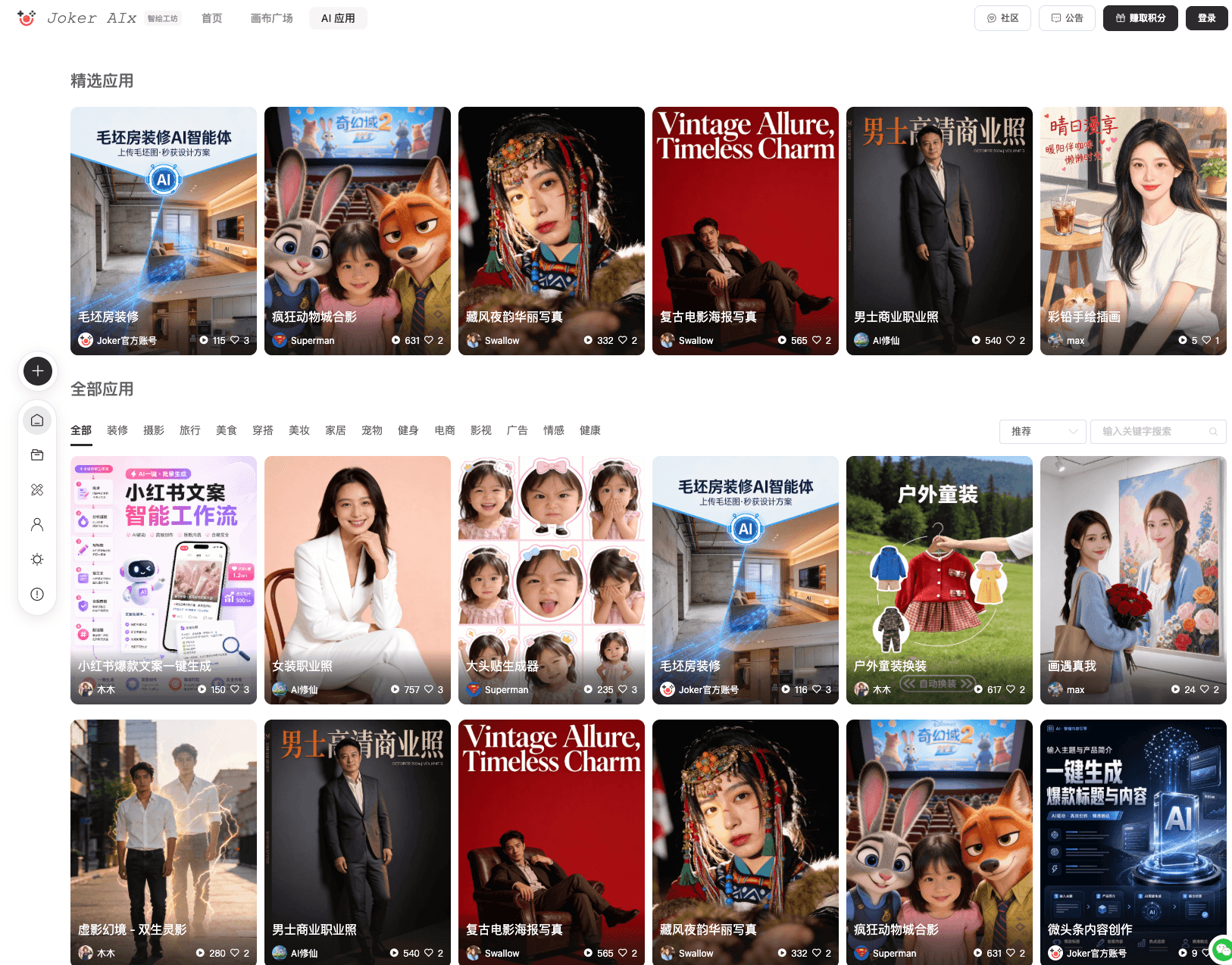
Task: Click the 精选应用 section heading
Action: pyautogui.click(x=102, y=81)
